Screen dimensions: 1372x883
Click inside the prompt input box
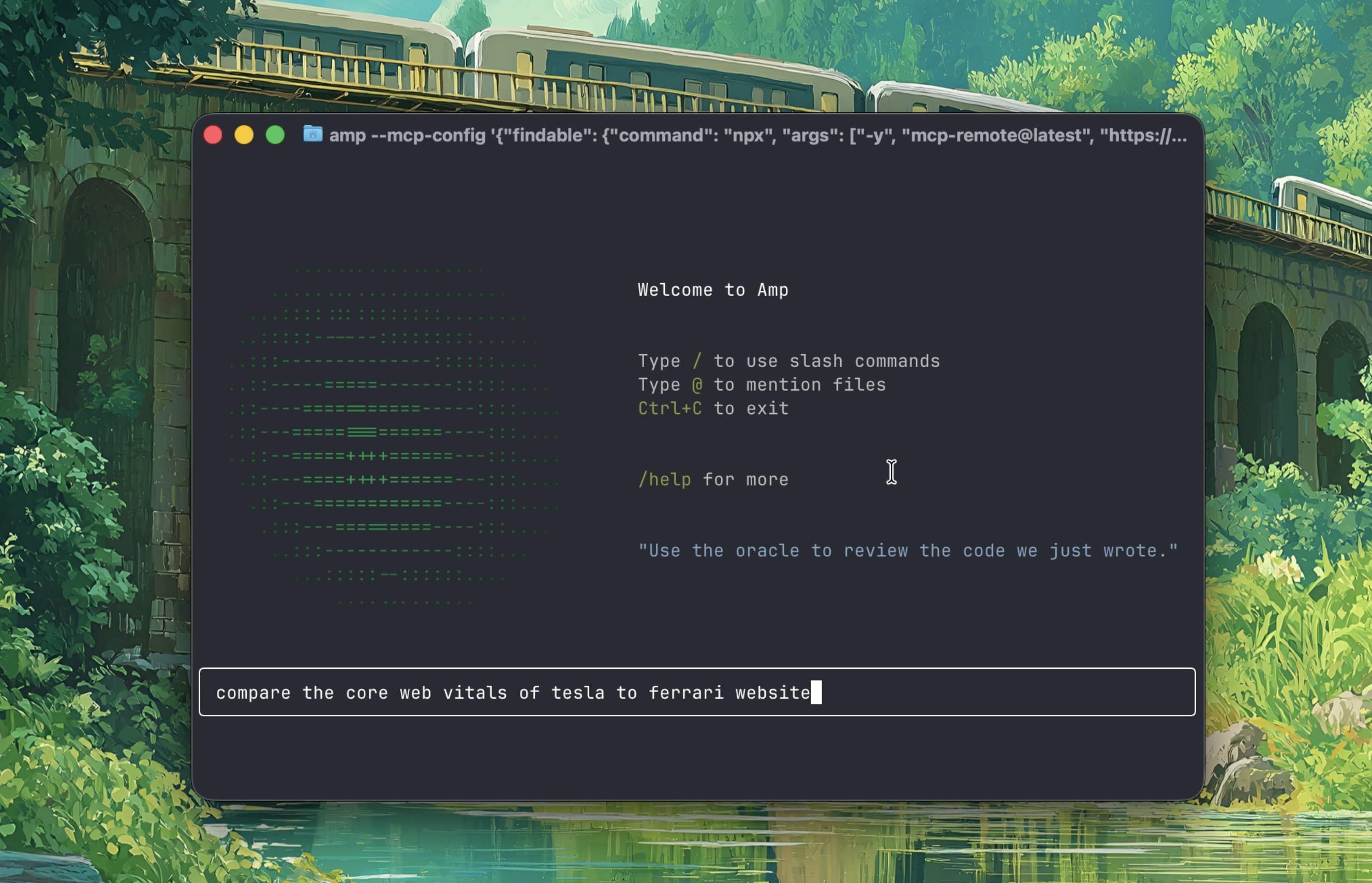pyautogui.click(x=1003, y=692)
